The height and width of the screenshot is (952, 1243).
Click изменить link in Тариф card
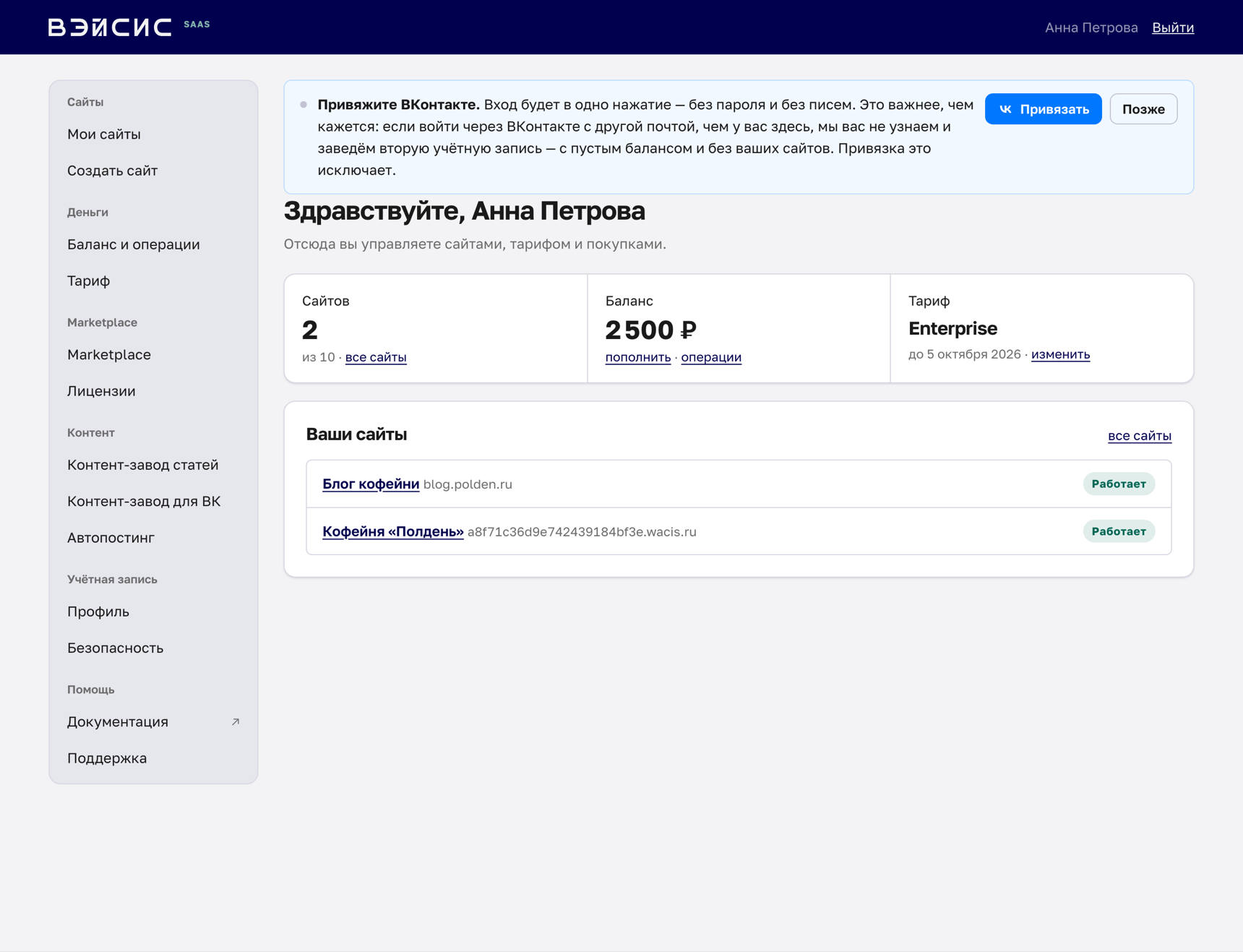[1060, 354]
